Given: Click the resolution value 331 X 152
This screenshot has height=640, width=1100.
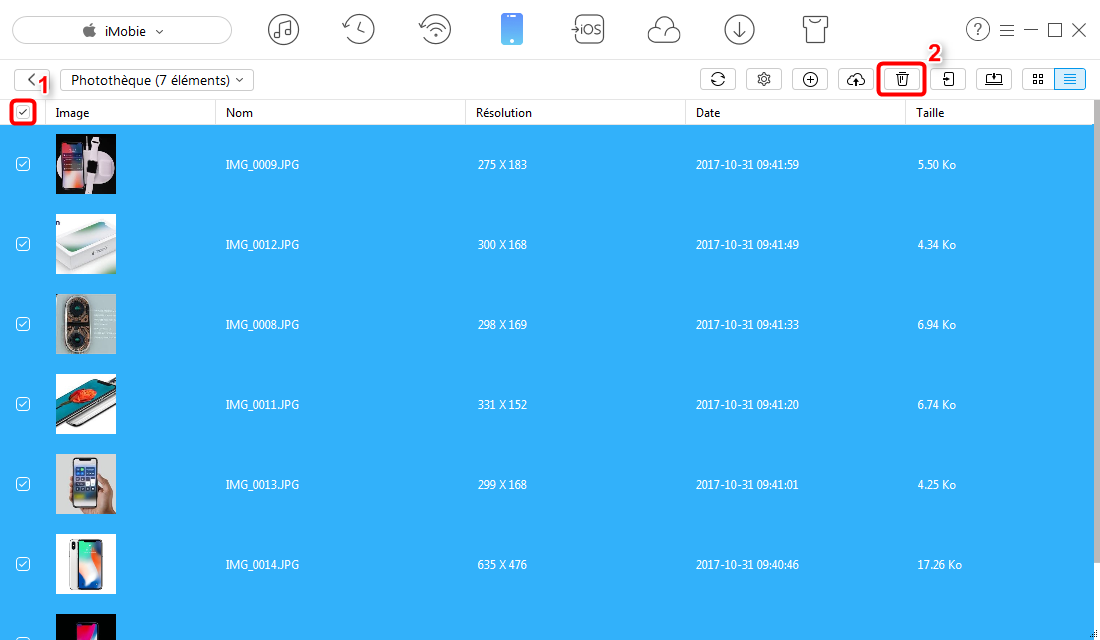Looking at the screenshot, I should [x=502, y=405].
